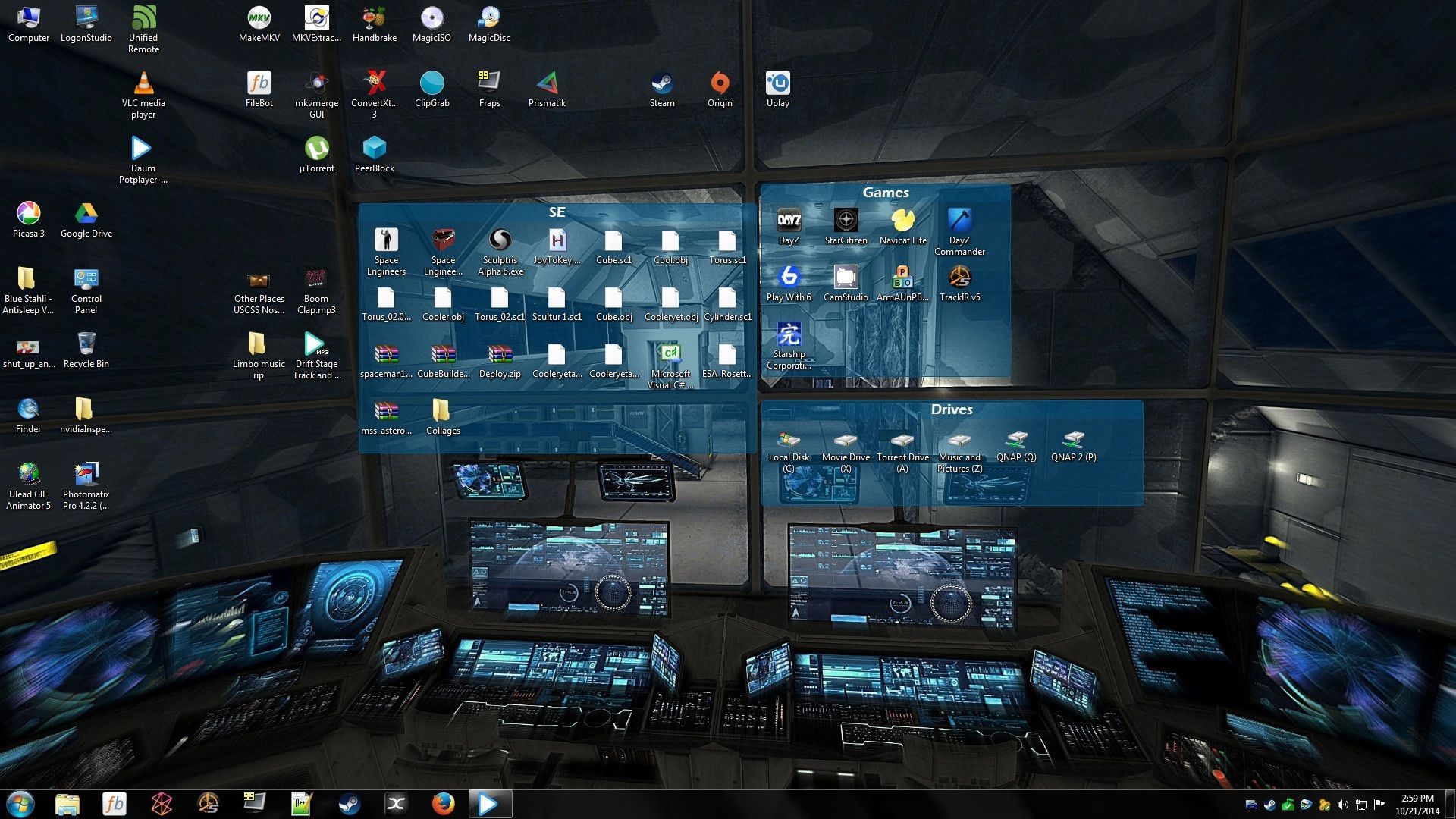Select the Handbrake desktop icon
This screenshot has height=819, width=1456.
coord(374,18)
